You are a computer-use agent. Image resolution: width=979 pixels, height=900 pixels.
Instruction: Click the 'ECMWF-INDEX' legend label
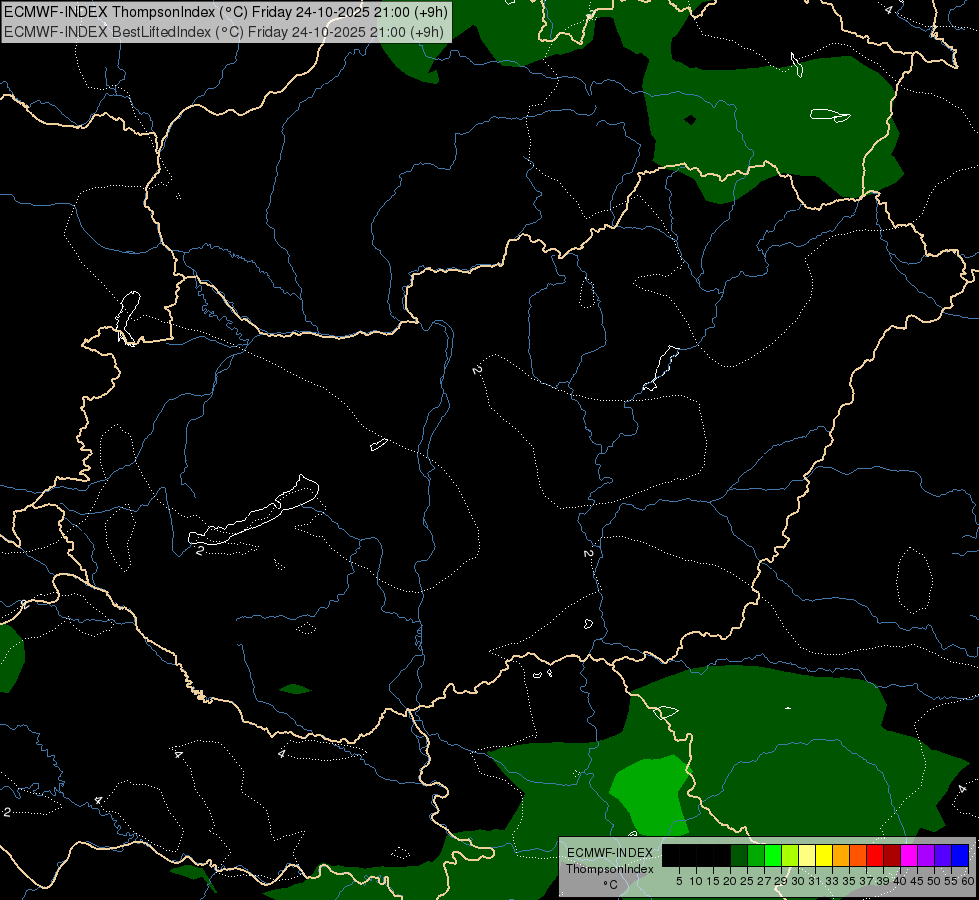[x=610, y=853]
